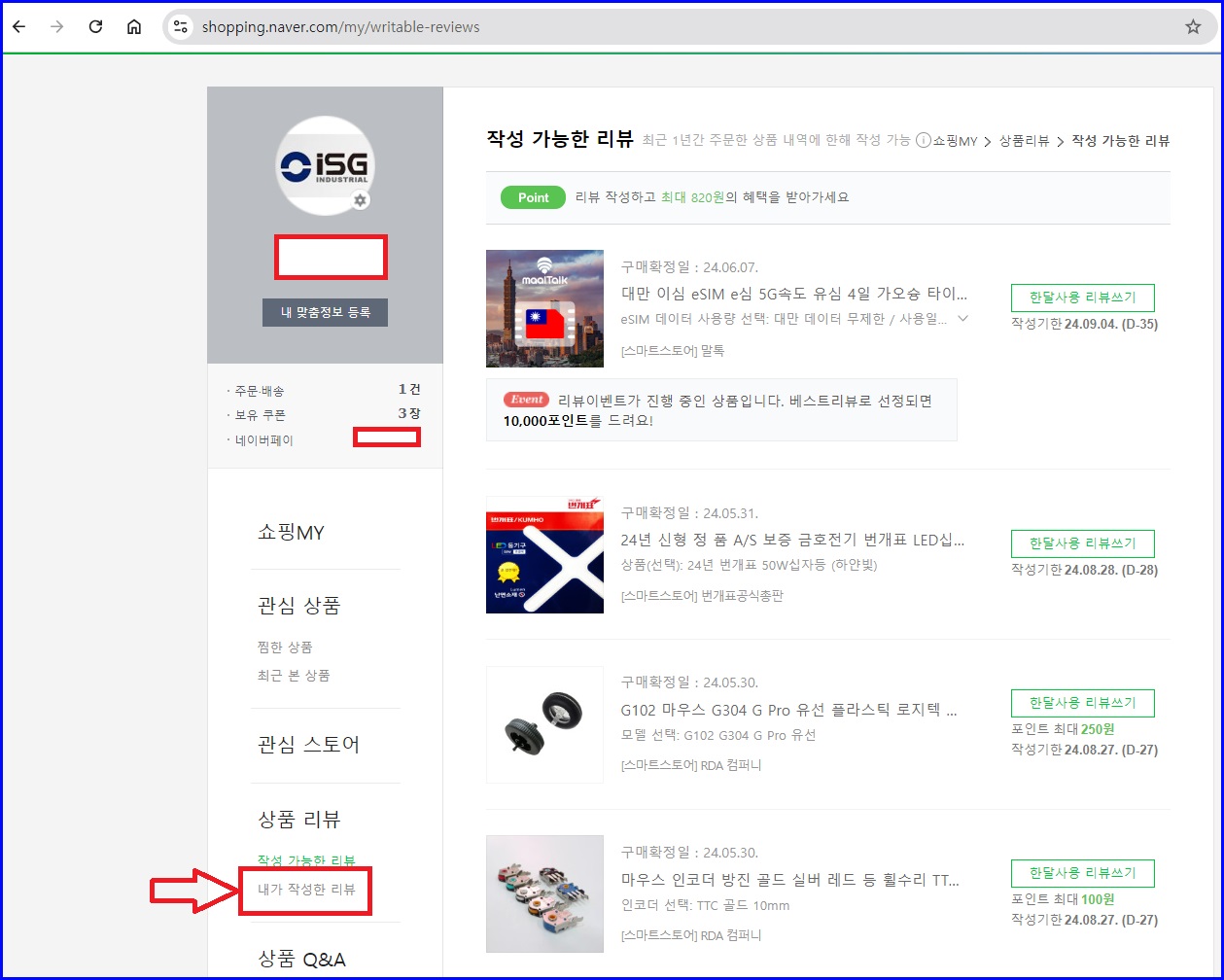1224x980 pixels.
Task: Open the mouse encoder product thumbnail
Action: pos(544,894)
